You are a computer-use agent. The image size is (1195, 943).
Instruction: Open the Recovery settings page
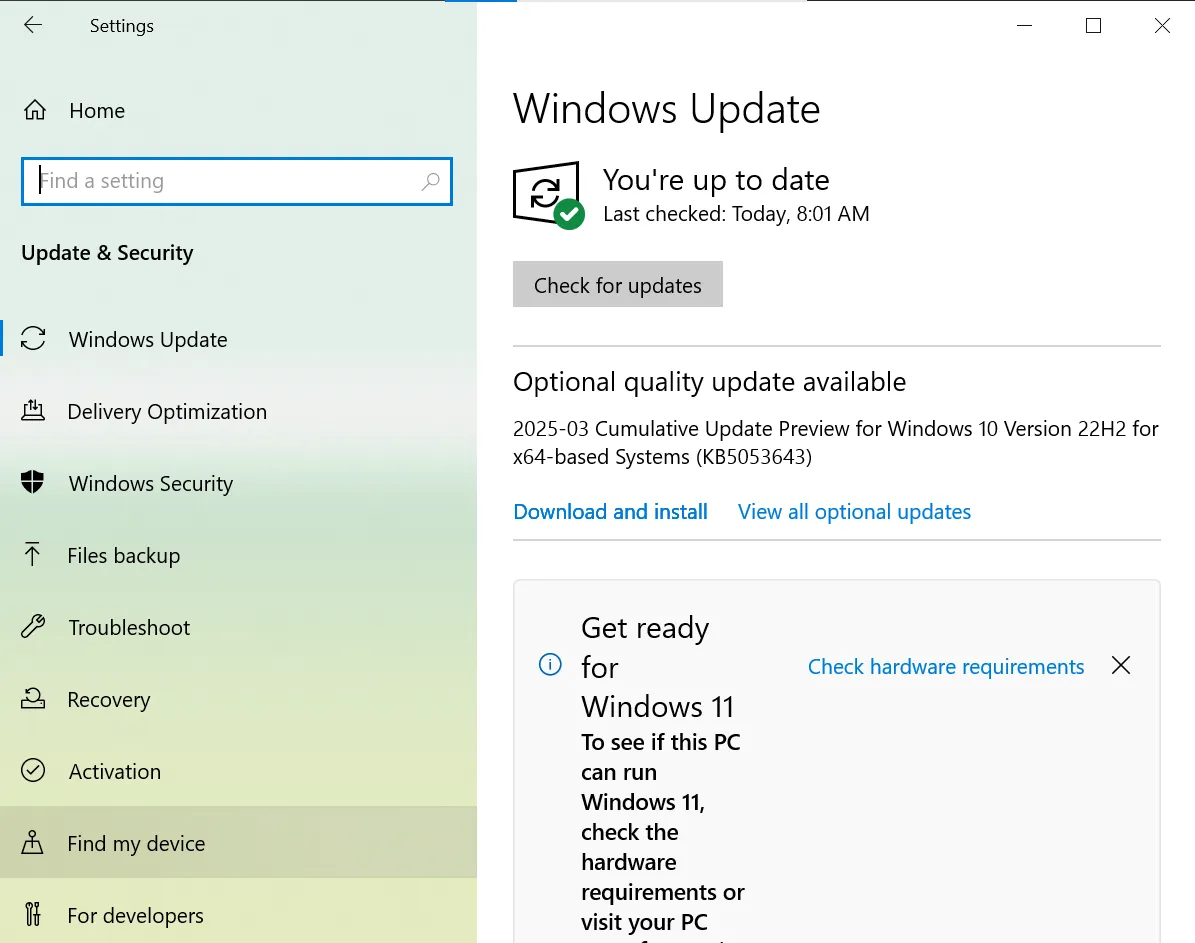pyautogui.click(x=108, y=700)
